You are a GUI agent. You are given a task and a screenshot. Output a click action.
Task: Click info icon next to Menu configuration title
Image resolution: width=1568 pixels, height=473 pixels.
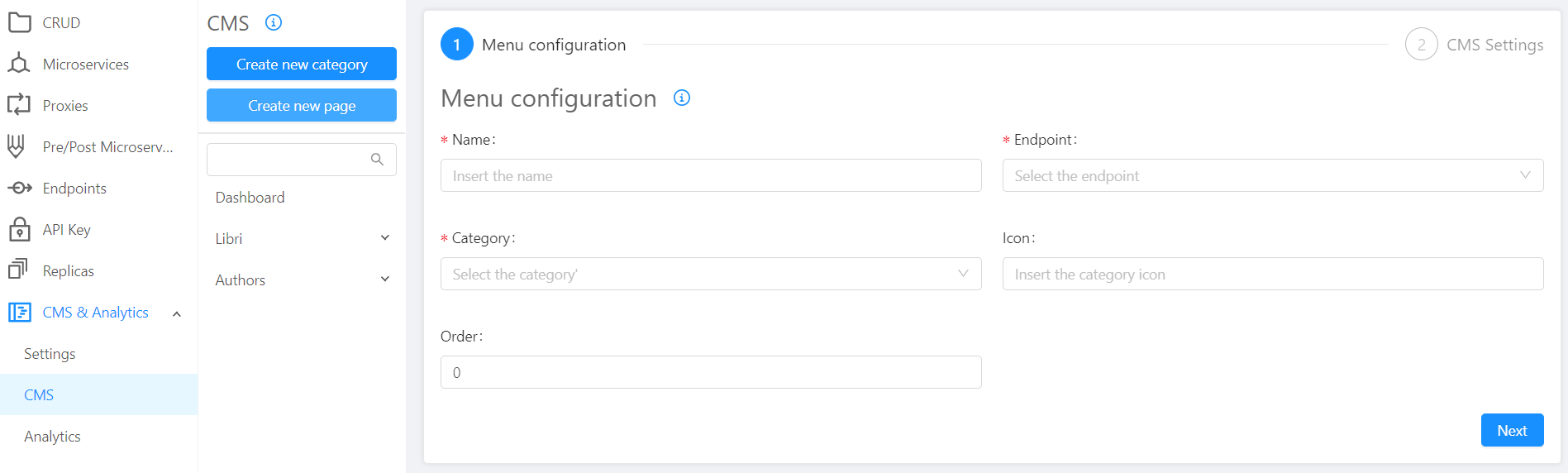point(682,98)
